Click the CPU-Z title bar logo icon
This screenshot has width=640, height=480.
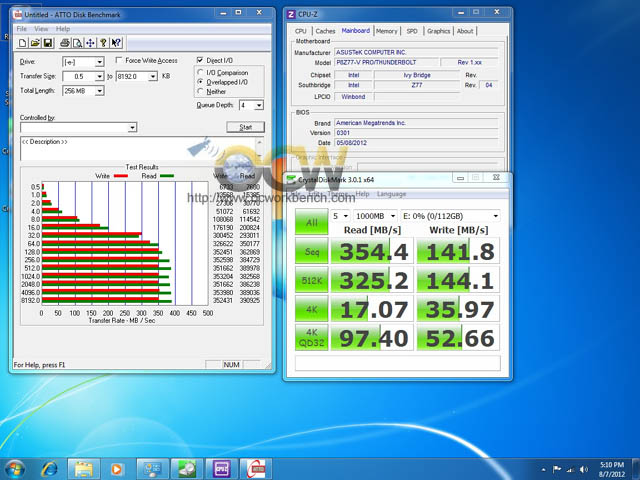[291, 14]
